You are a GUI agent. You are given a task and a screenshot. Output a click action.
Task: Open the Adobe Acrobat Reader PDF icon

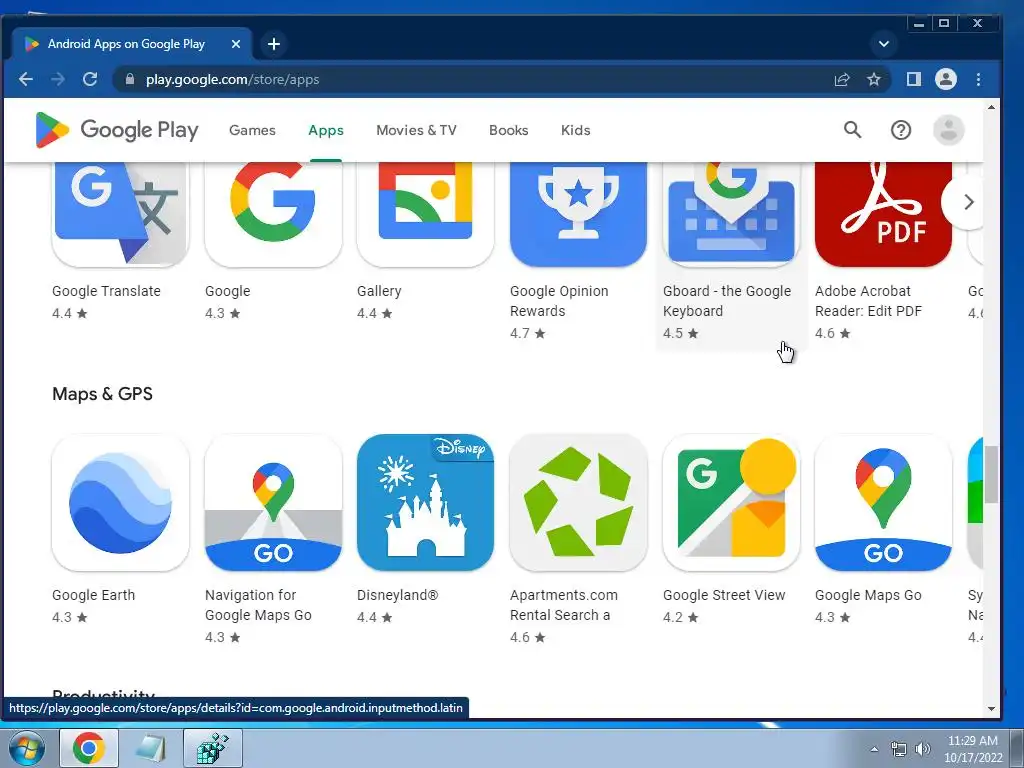coord(883,214)
